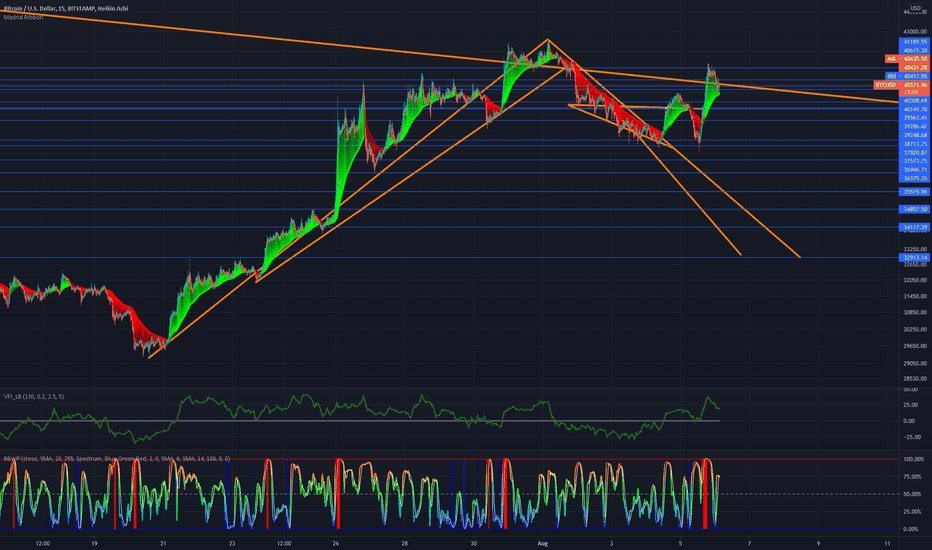Click the red Ask price label

pyautogui.click(x=906, y=59)
